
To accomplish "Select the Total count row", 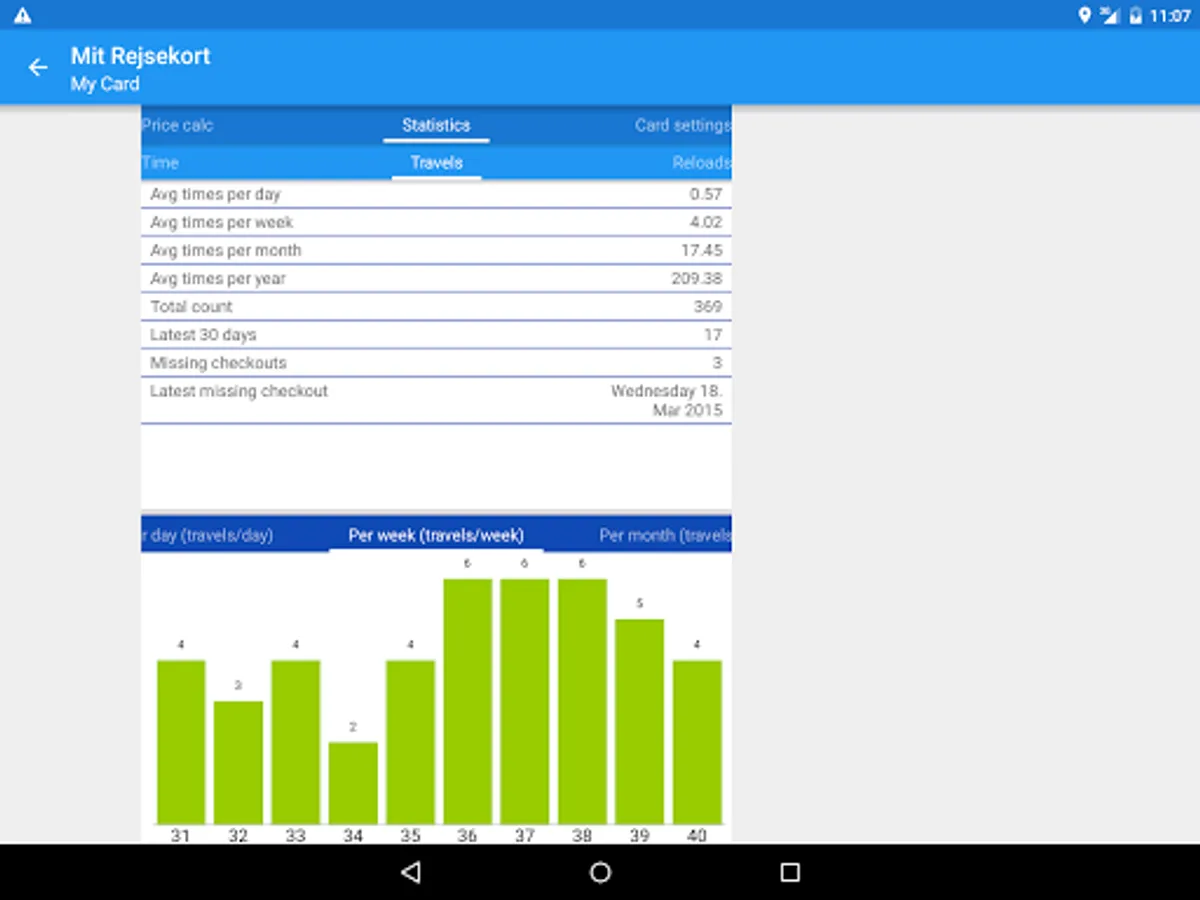I will click(x=436, y=307).
